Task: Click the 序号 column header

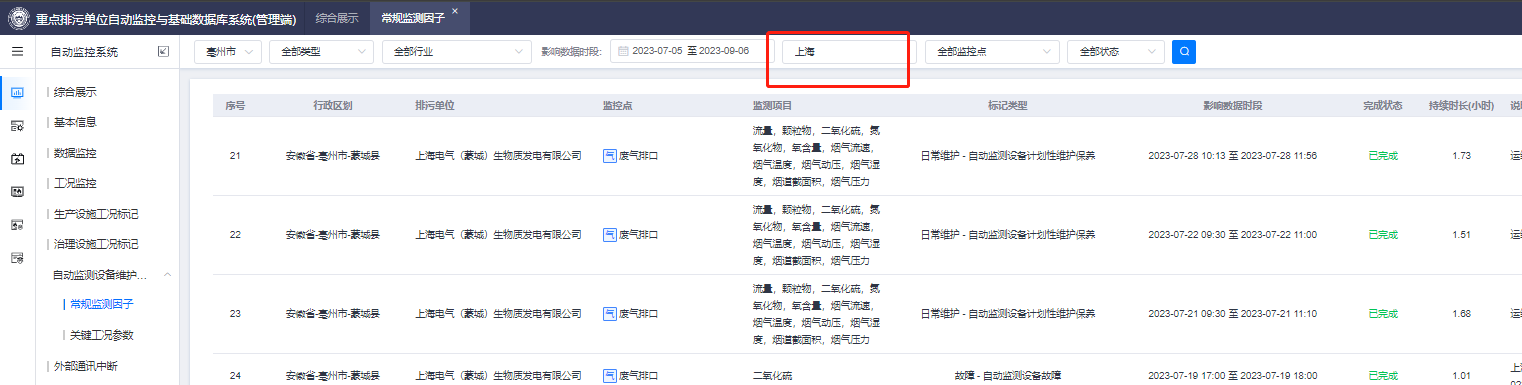Action: pos(235,106)
